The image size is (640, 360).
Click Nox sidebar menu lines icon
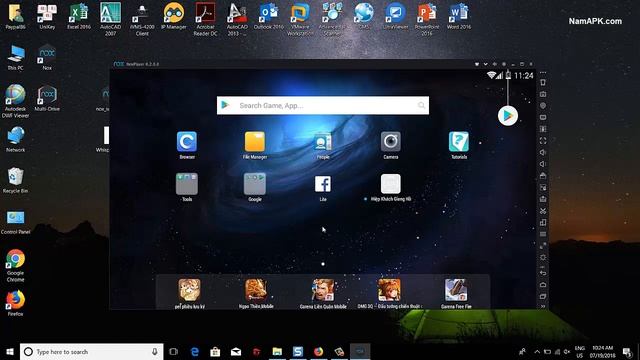(x=543, y=234)
